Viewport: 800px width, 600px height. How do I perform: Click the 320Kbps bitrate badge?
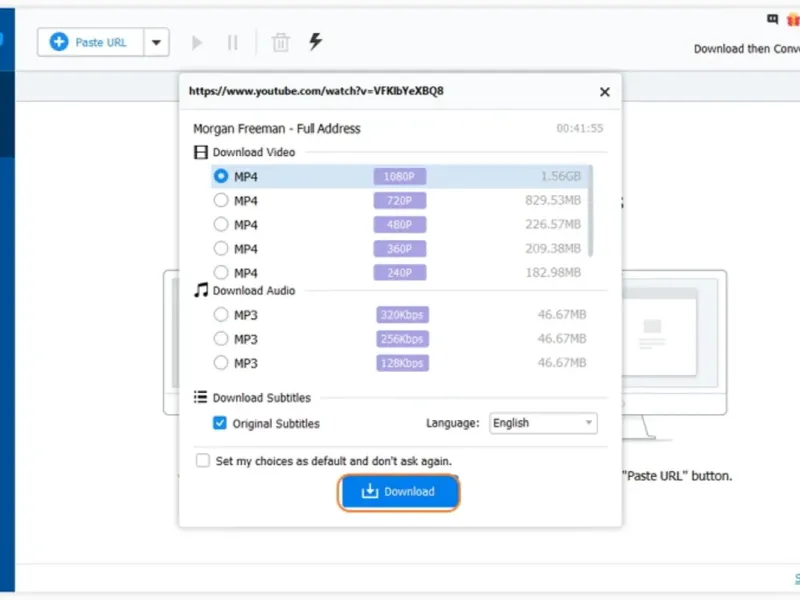click(403, 315)
